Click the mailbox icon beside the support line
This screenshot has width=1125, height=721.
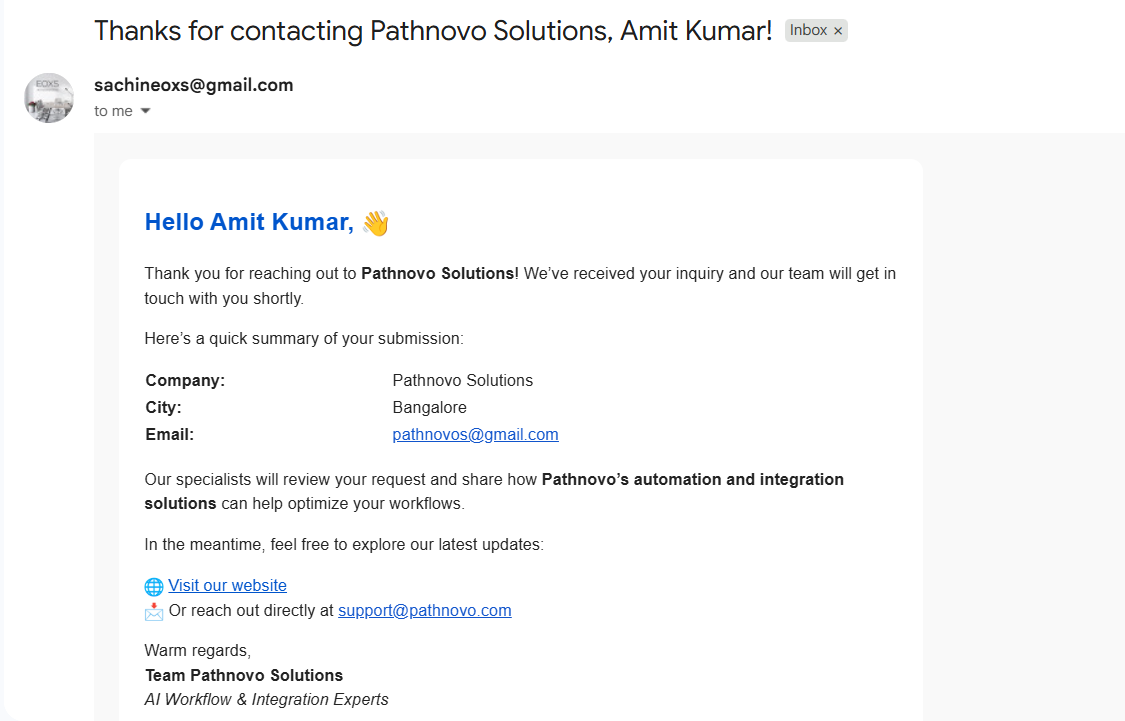[154, 611]
